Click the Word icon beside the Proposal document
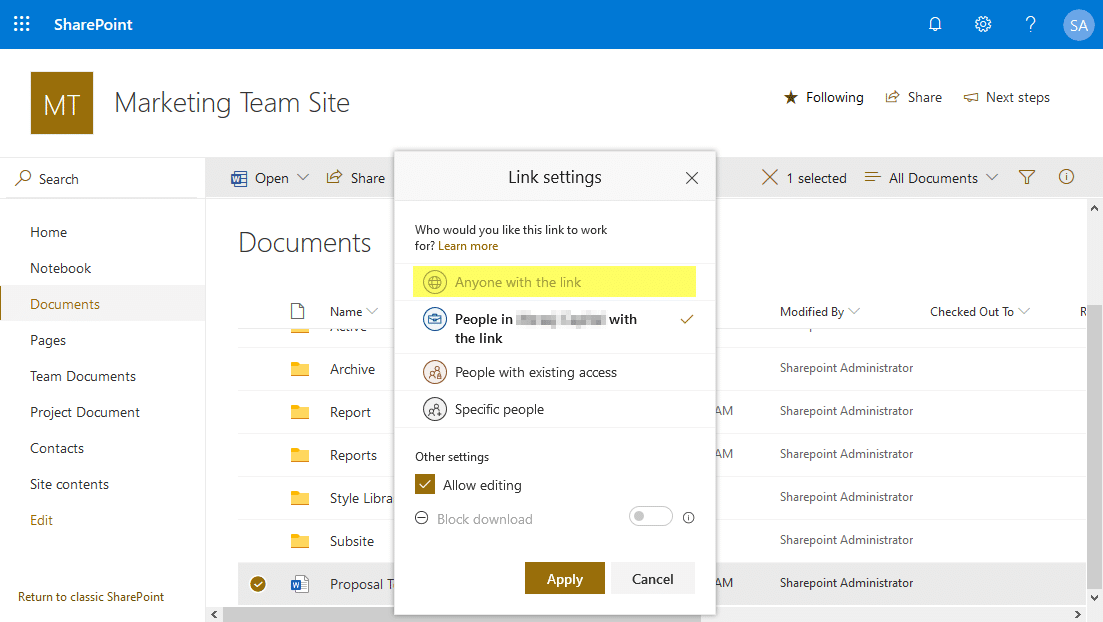The image size is (1103, 622). (x=300, y=583)
